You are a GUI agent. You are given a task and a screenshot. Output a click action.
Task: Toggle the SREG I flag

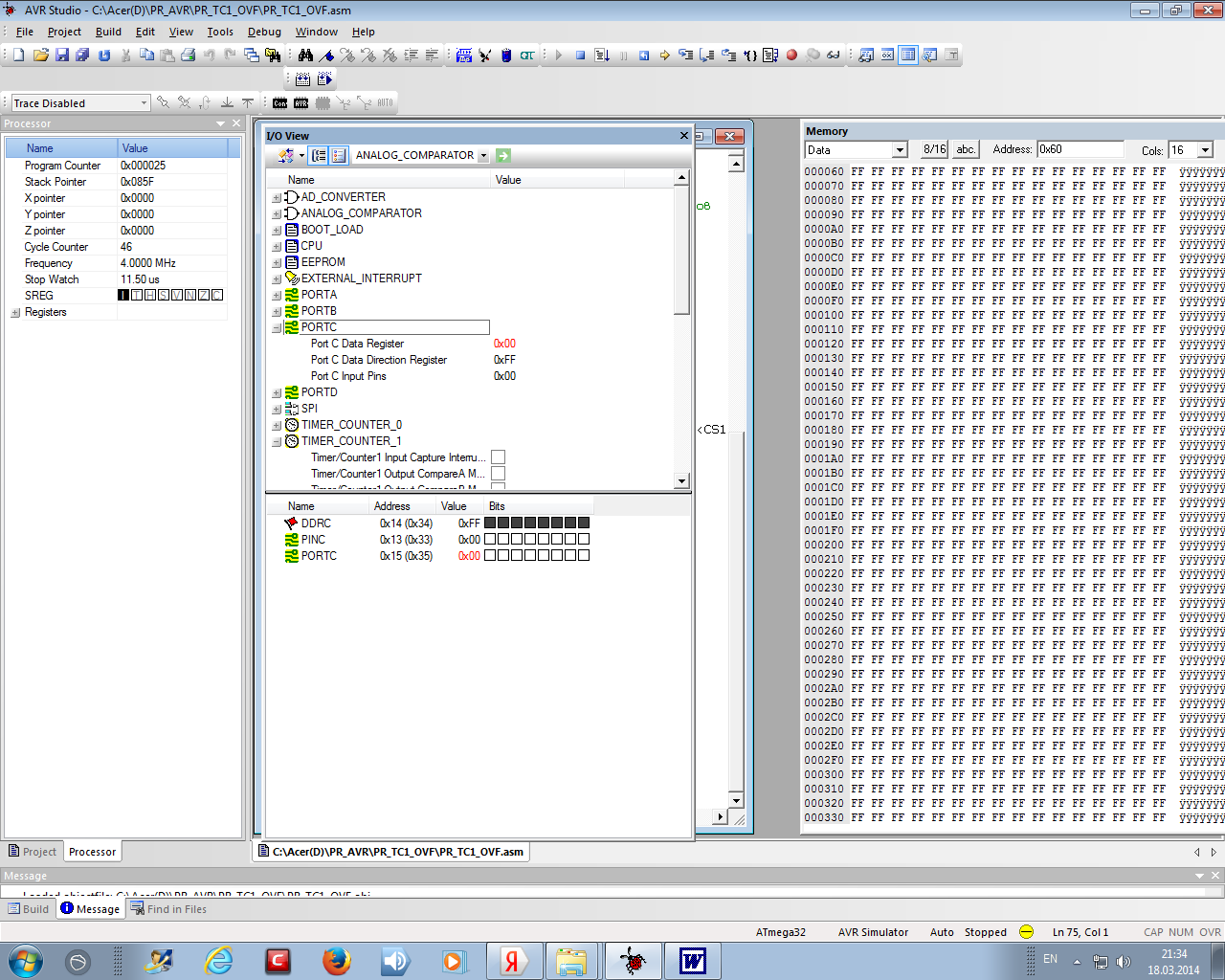123,295
